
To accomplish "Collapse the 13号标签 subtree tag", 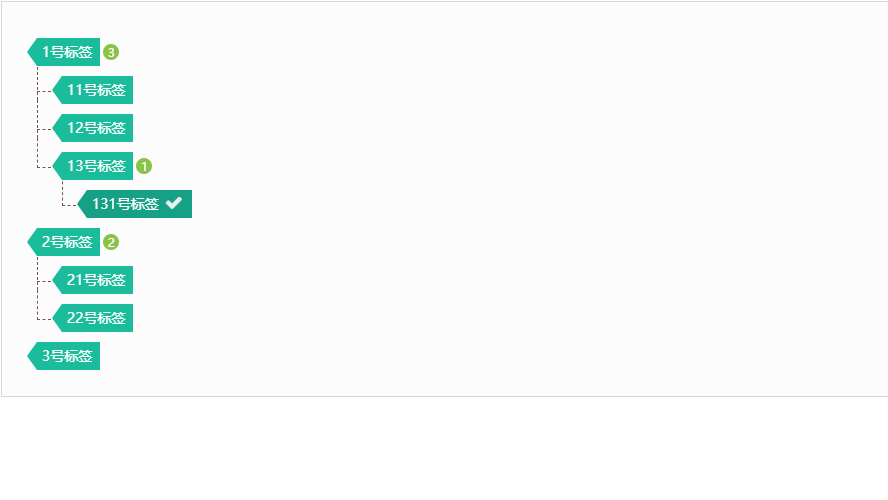I will tap(93, 166).
